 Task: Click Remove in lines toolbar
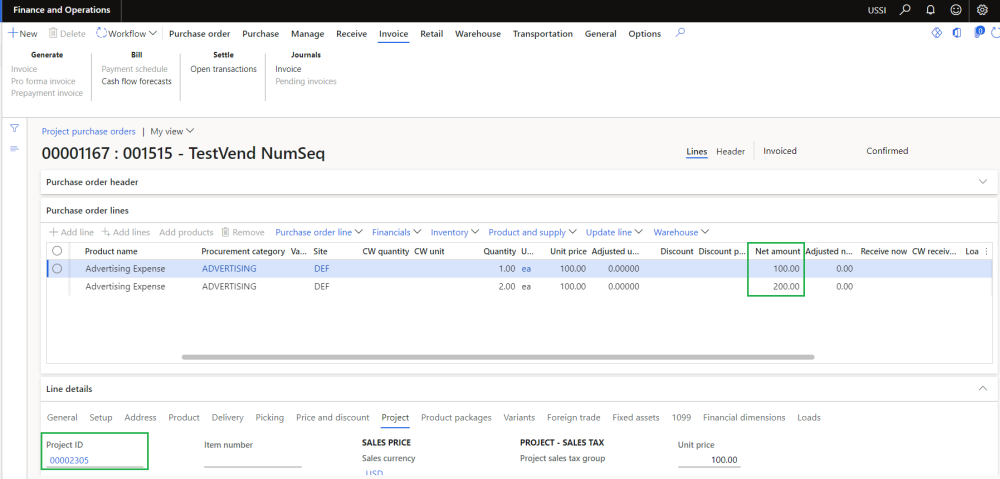tap(242, 232)
